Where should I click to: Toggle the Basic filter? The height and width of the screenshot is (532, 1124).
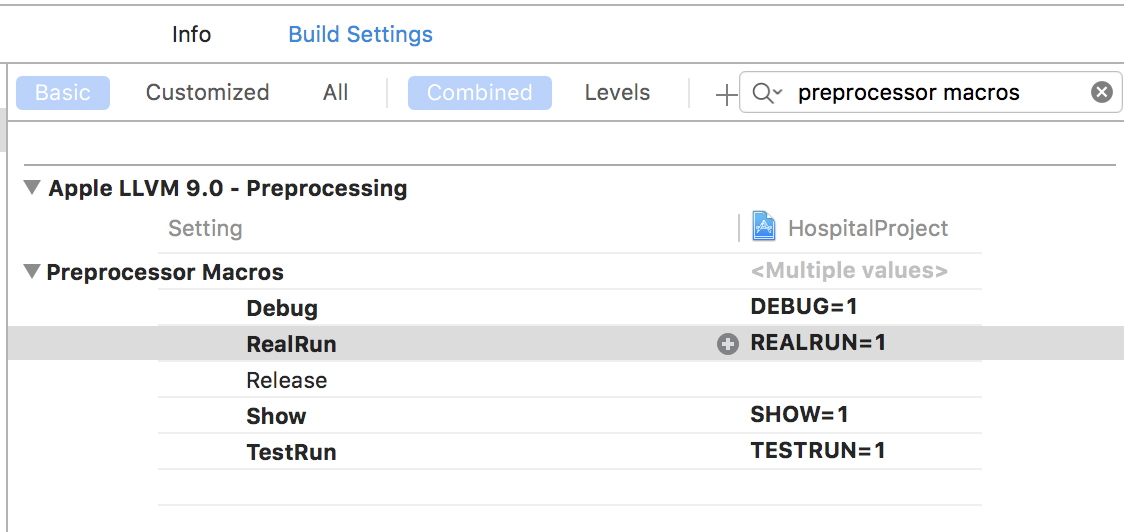click(63, 93)
